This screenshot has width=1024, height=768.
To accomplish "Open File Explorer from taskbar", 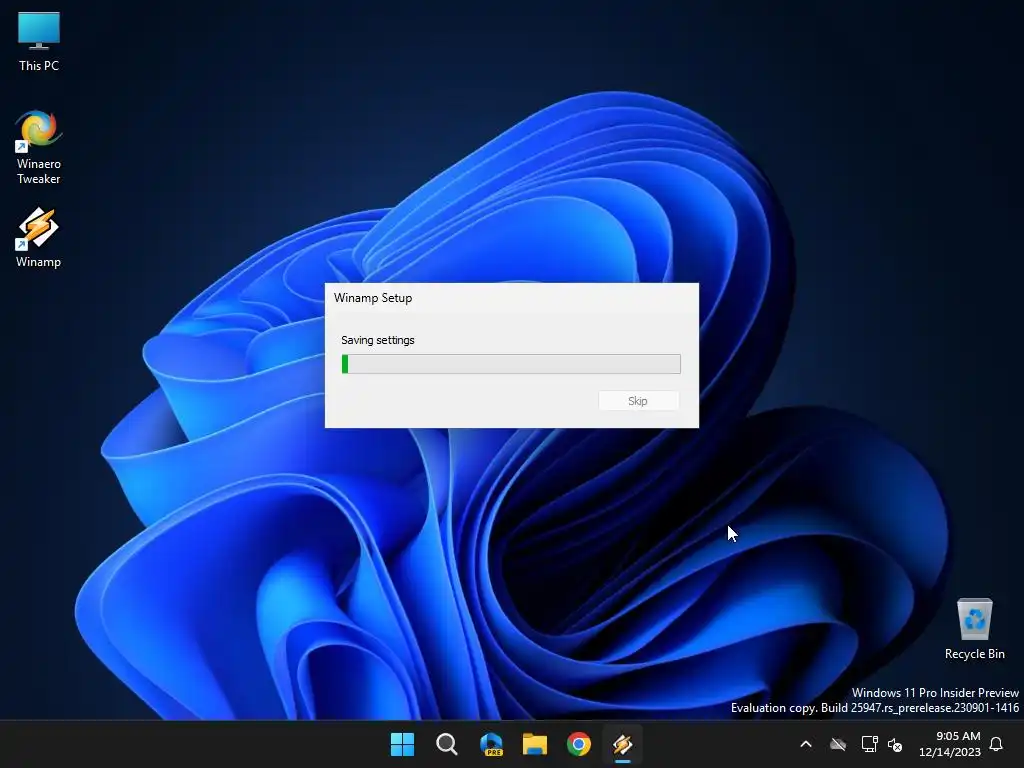I will (535, 744).
